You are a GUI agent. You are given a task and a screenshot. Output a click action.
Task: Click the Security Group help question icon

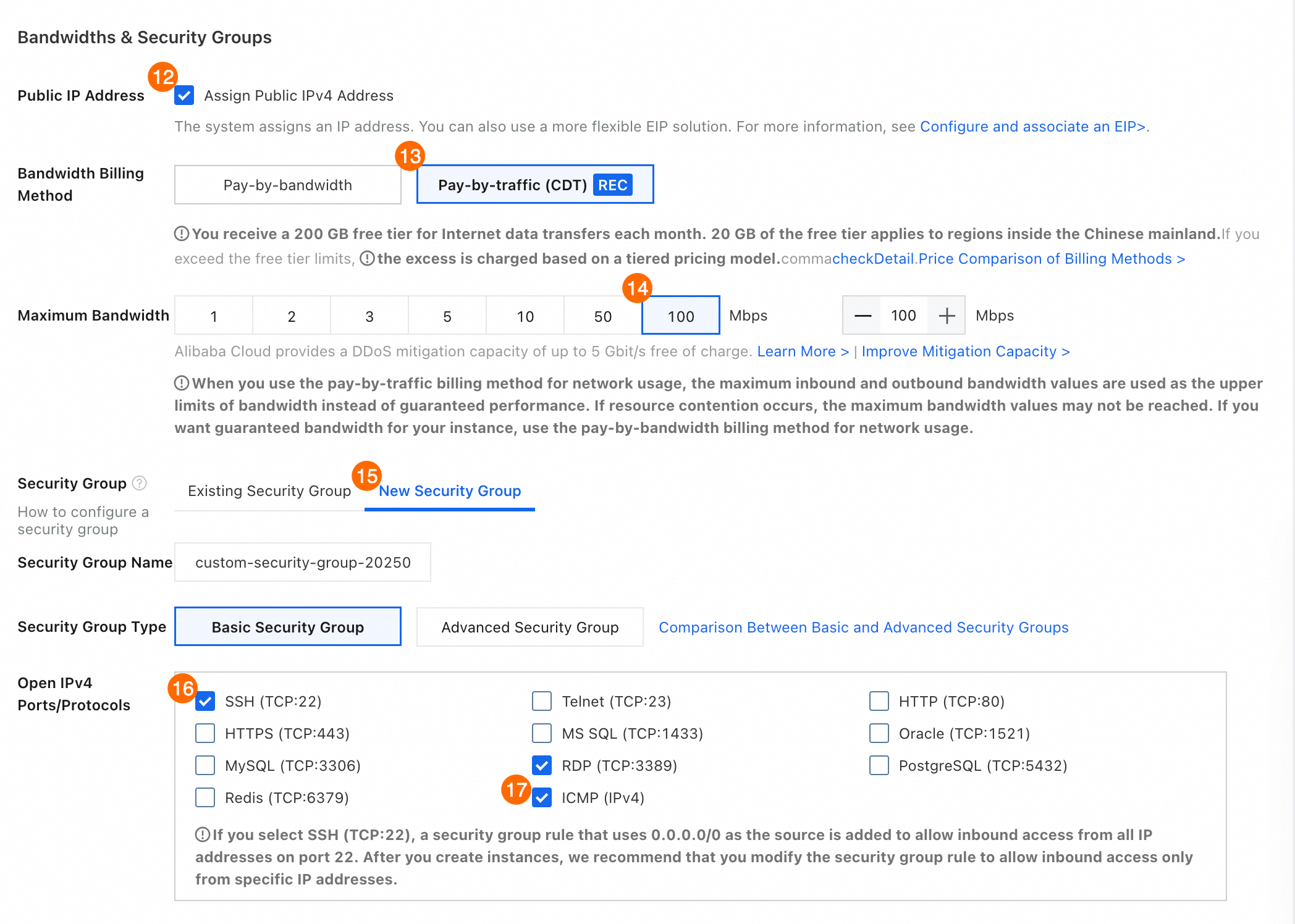140,483
